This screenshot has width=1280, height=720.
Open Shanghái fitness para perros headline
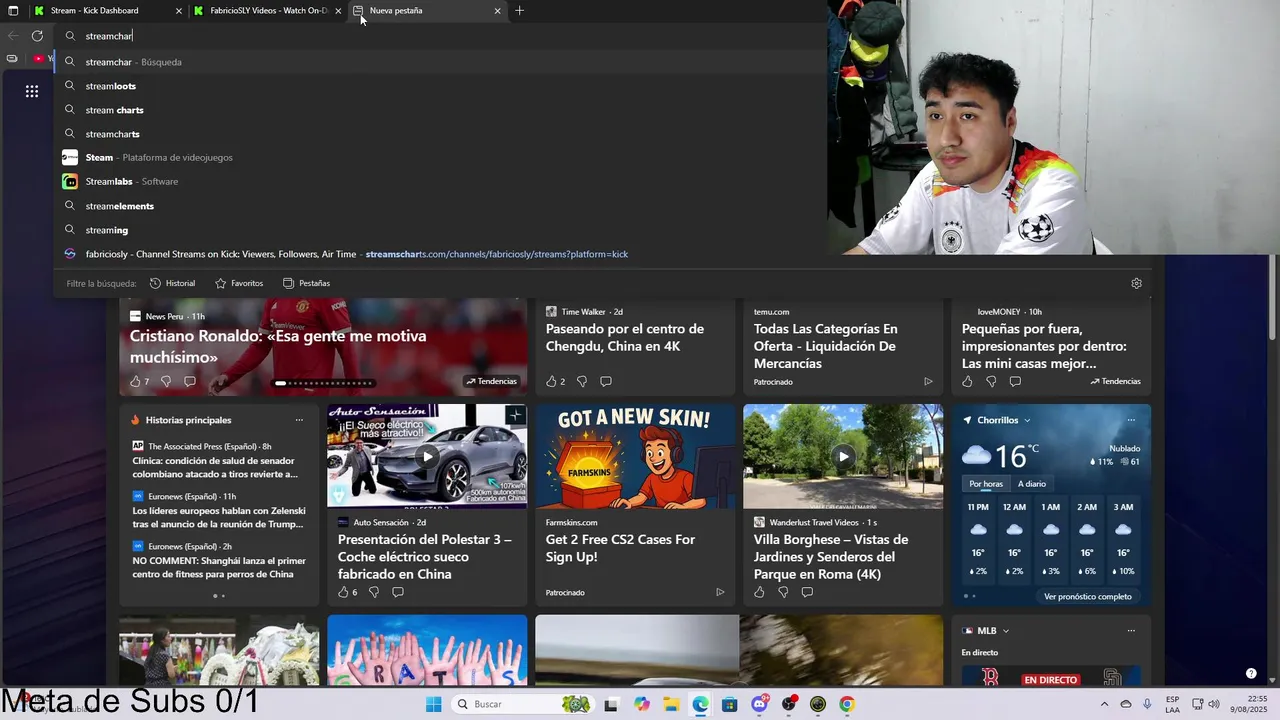(219, 567)
